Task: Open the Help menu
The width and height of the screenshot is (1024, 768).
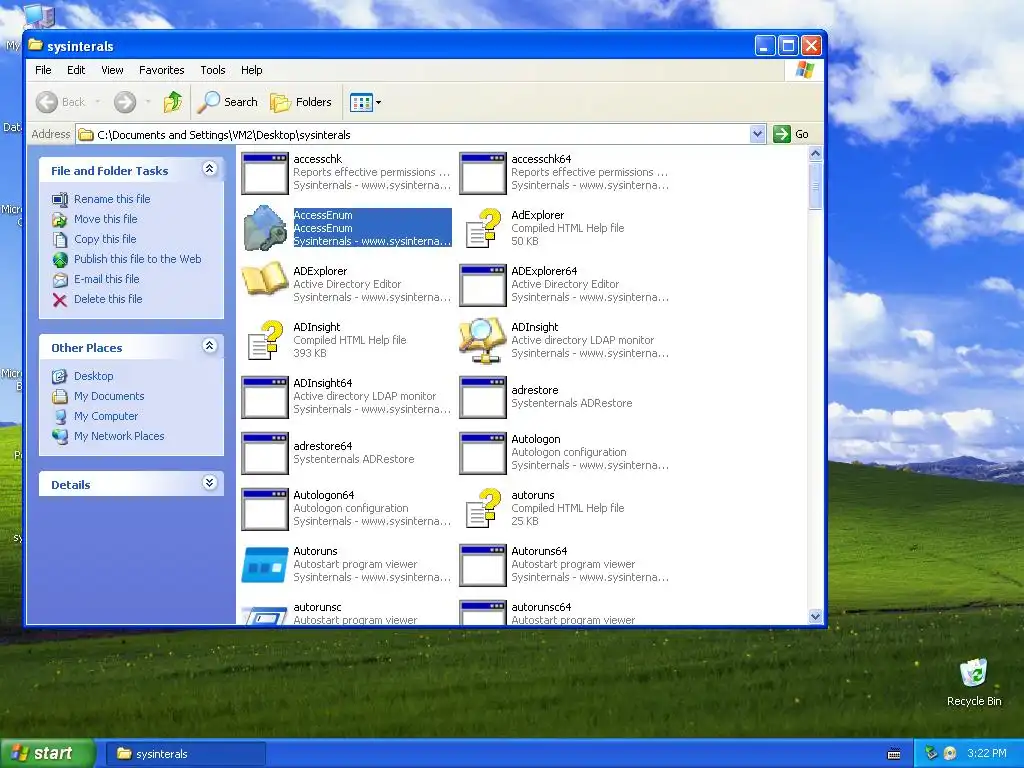Action: pos(251,70)
